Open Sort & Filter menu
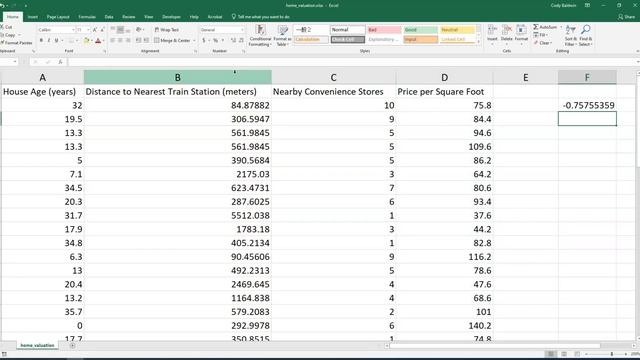 [570, 36]
